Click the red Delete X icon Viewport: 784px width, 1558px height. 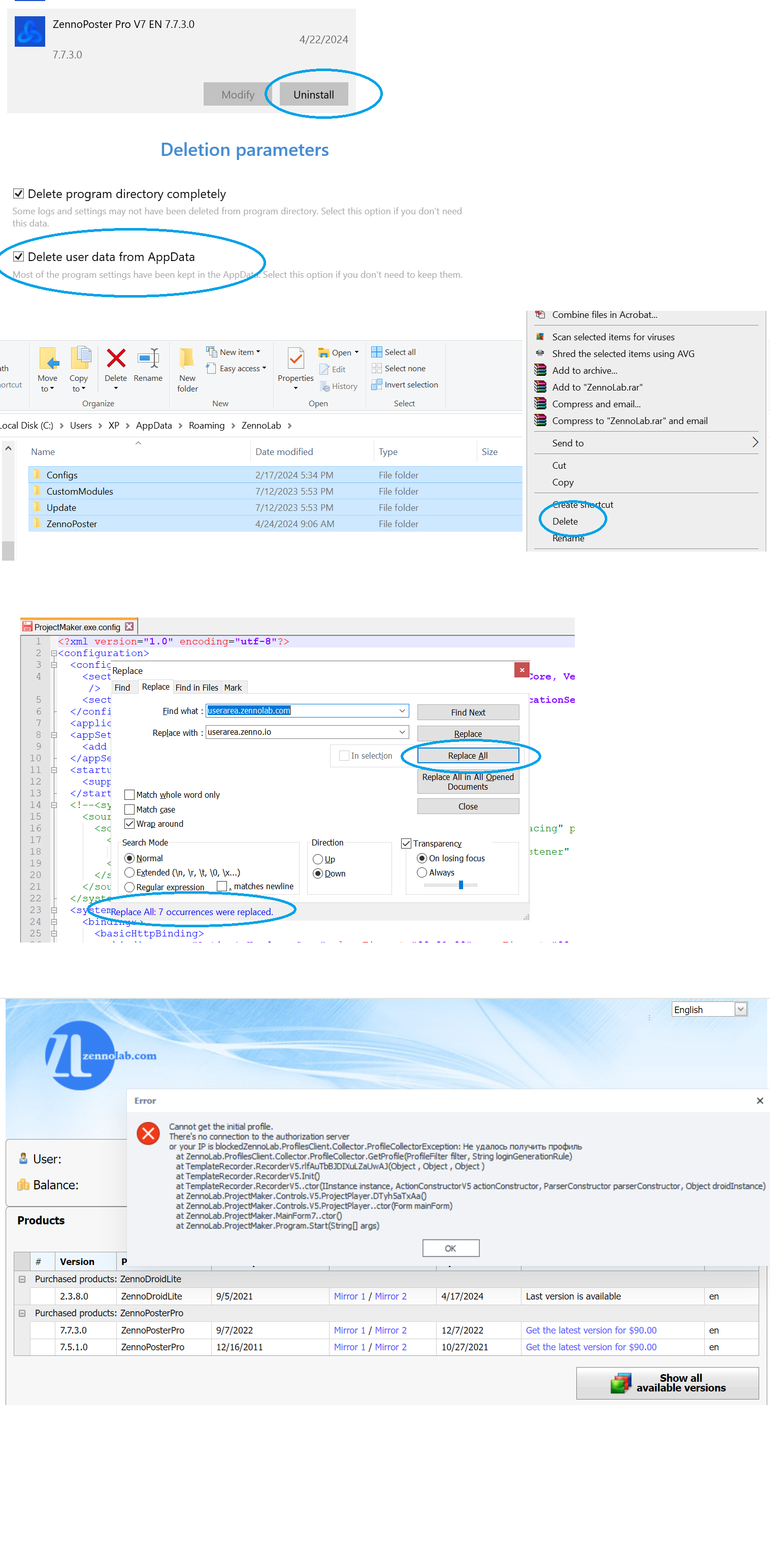(116, 358)
